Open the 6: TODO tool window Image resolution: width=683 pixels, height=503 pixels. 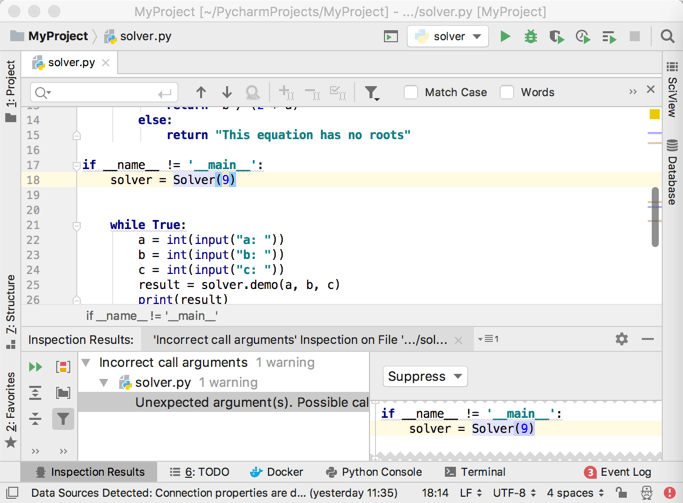199,472
